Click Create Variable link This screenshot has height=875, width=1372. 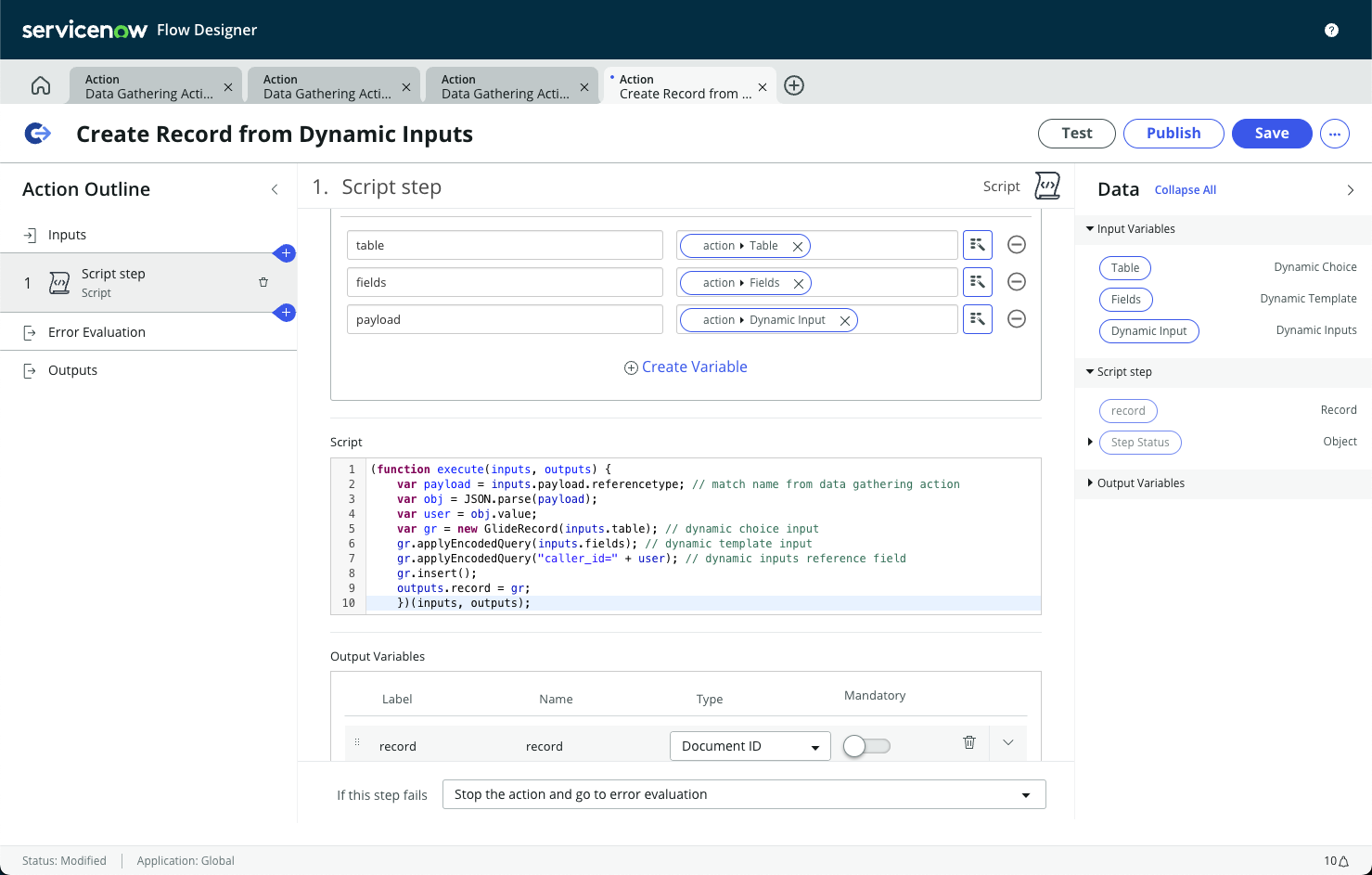coord(686,367)
